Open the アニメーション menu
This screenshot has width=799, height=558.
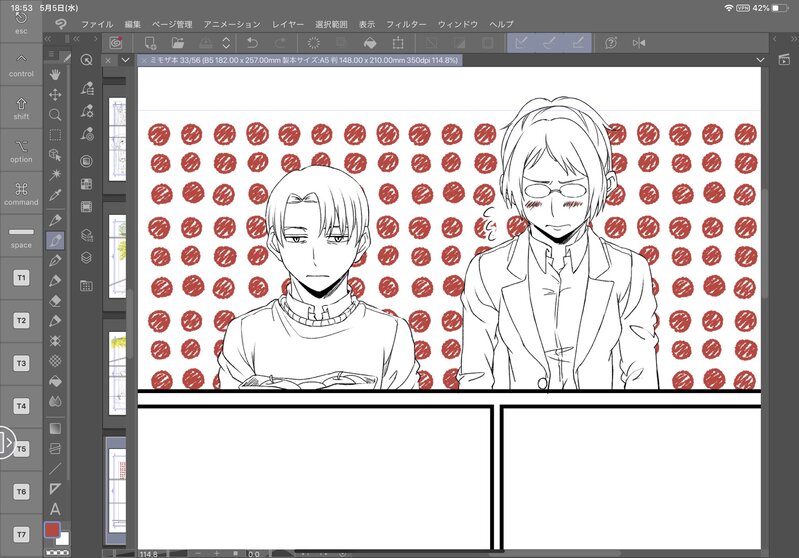[232, 24]
